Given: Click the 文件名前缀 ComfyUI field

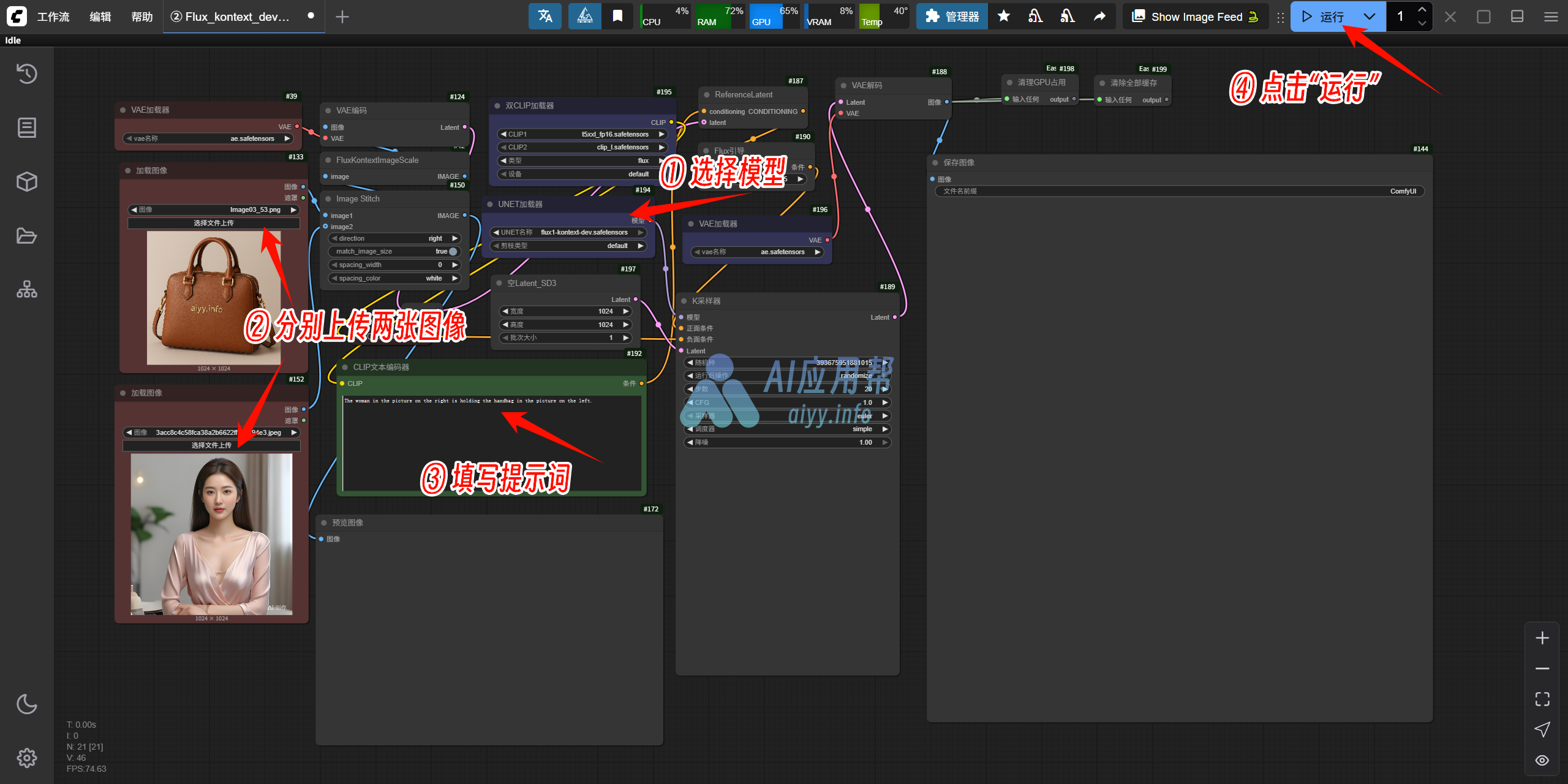Looking at the screenshot, I should pyautogui.click(x=1180, y=191).
